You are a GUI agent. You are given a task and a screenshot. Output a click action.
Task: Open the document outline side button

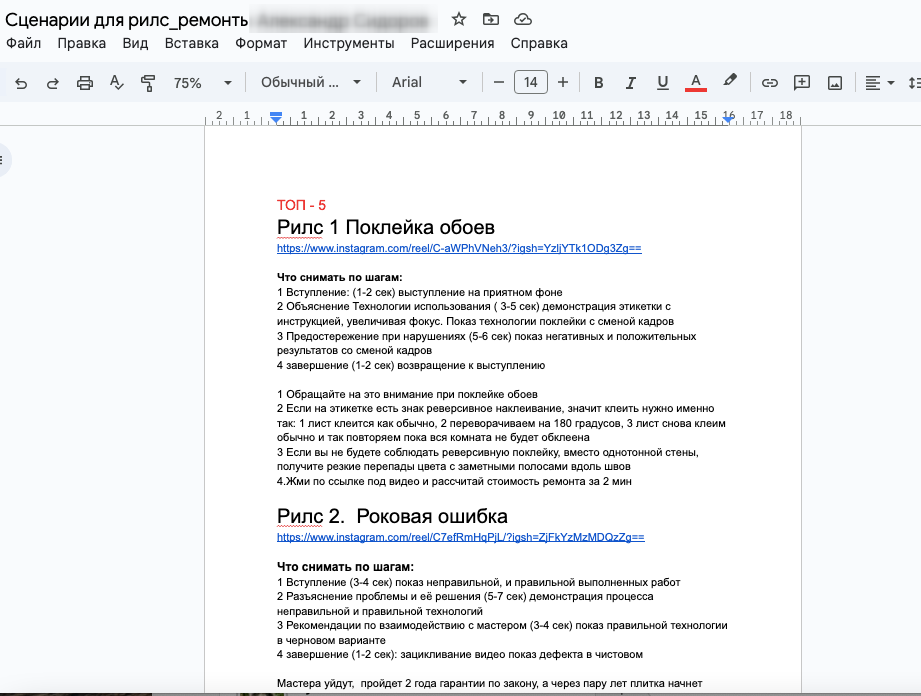pos(3,160)
